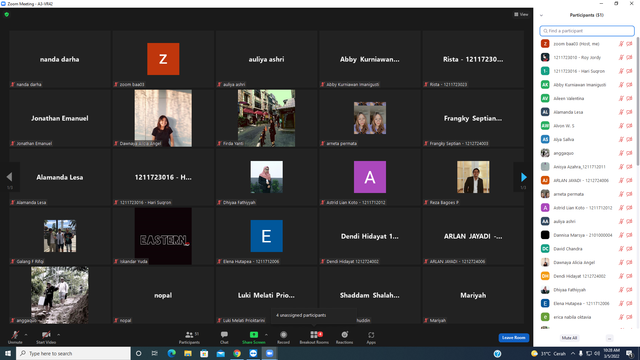Open share screen options arrow
The image size is (640, 360).
click(x=267, y=335)
